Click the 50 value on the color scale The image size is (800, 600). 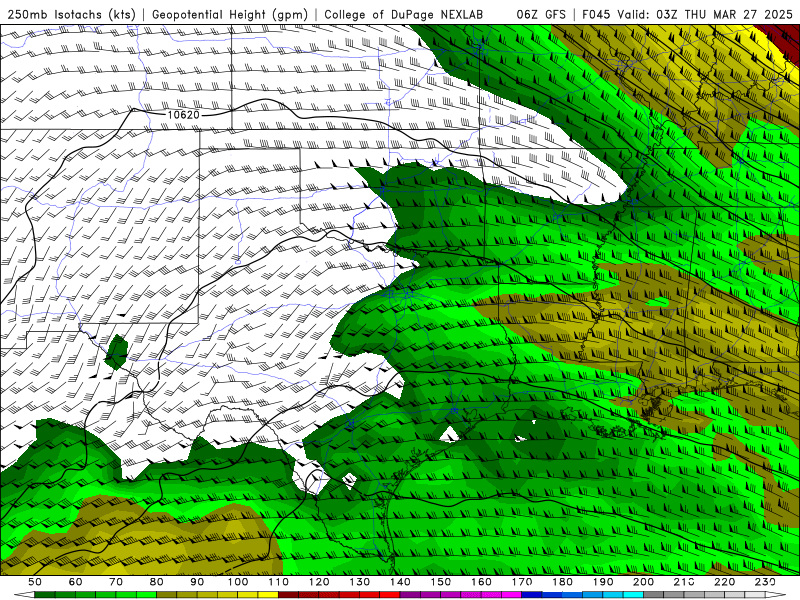click(x=35, y=582)
